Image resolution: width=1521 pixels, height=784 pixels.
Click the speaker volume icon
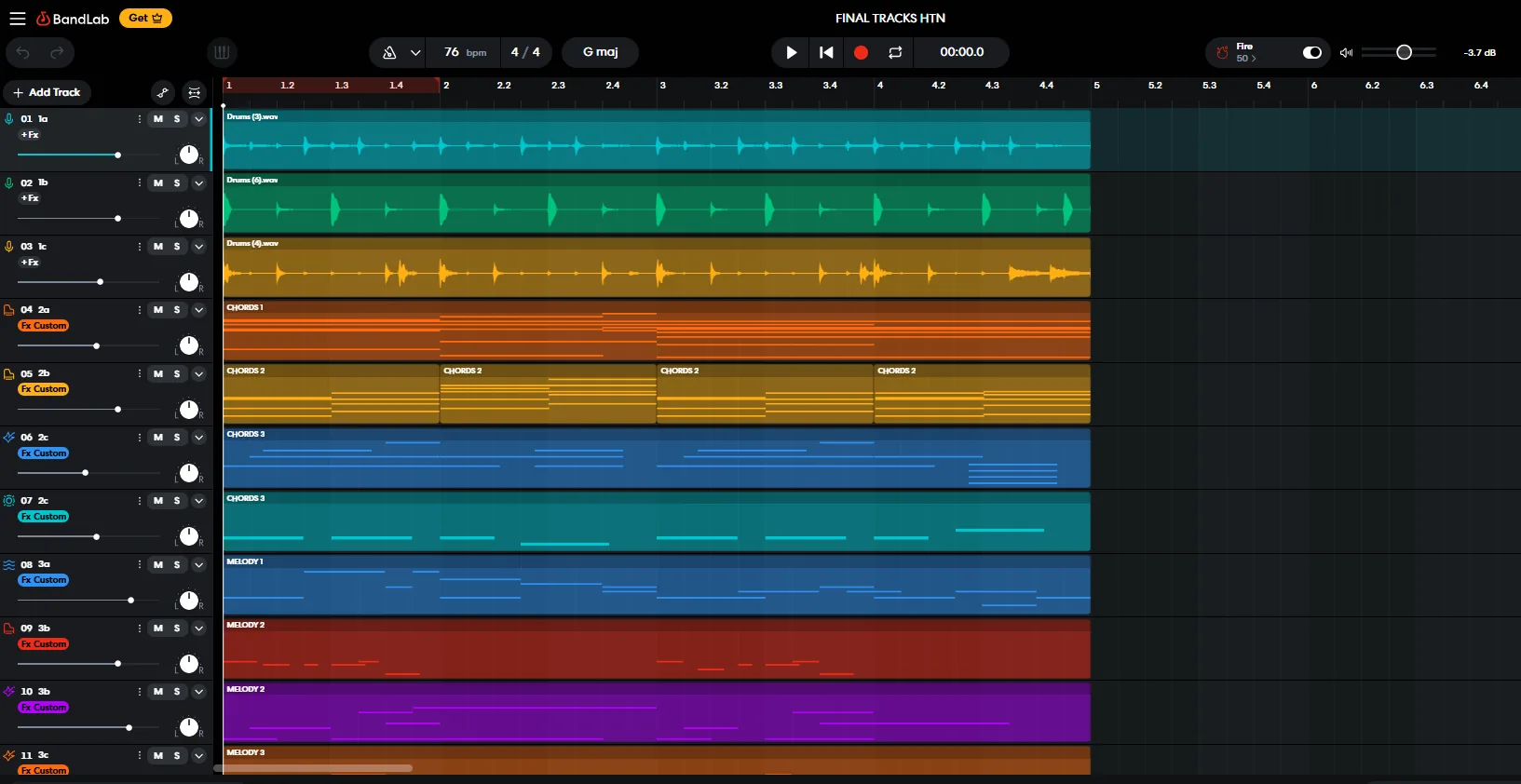(x=1346, y=53)
